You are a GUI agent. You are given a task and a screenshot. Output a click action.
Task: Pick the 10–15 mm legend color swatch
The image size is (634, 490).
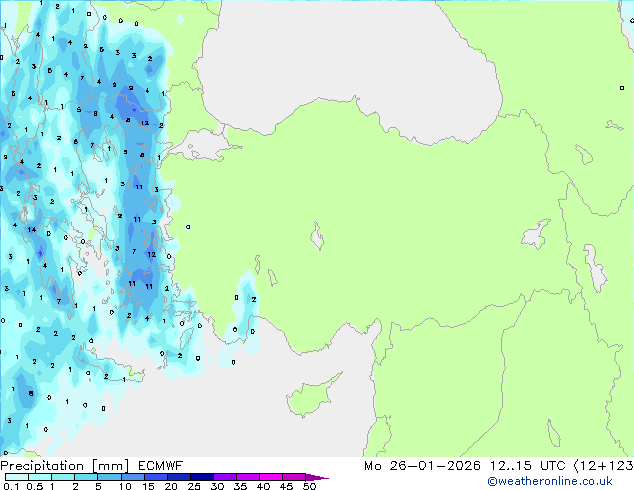pos(133,477)
